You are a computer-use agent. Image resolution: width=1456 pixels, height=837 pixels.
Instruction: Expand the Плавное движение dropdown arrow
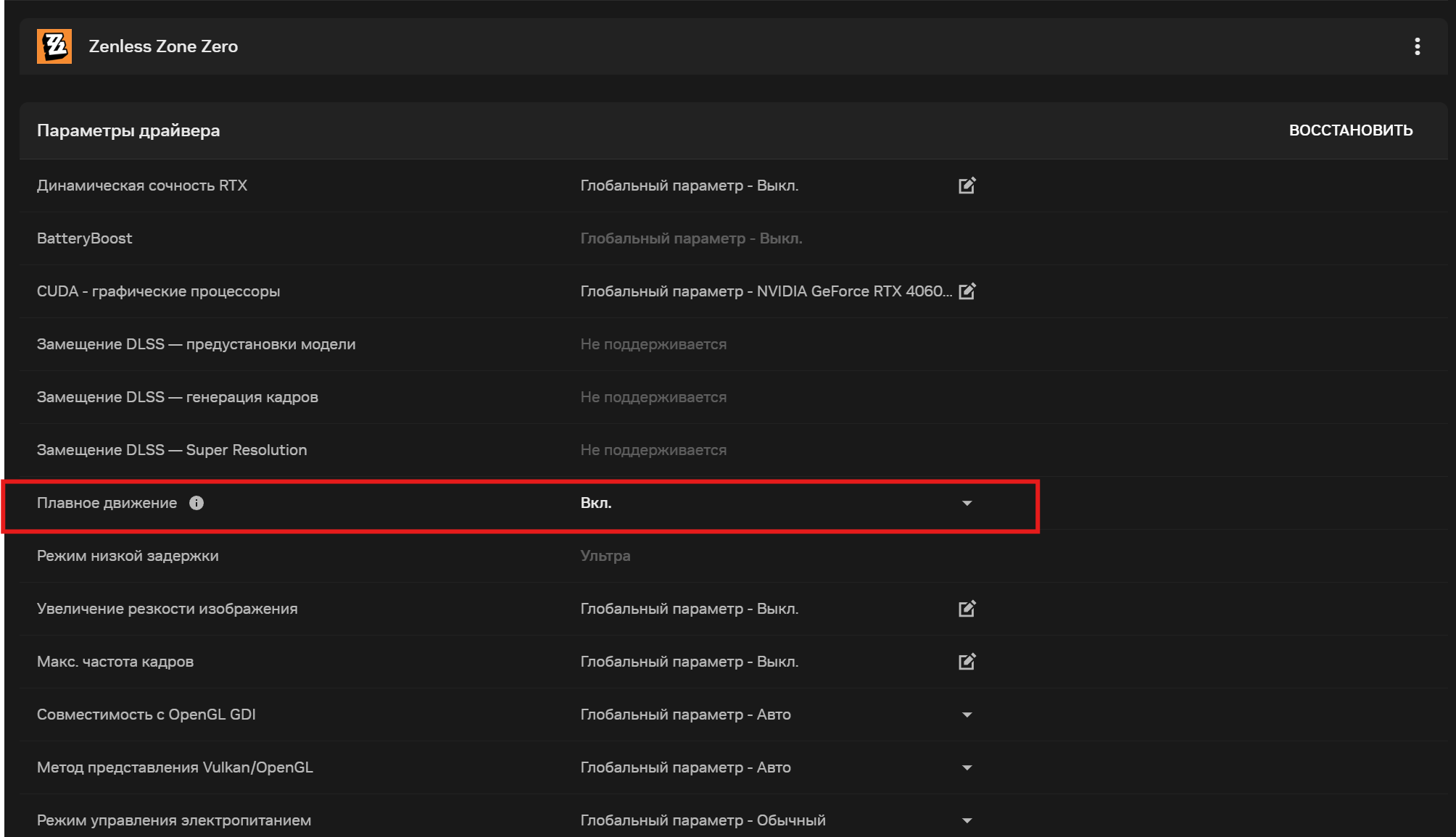pyautogui.click(x=967, y=503)
